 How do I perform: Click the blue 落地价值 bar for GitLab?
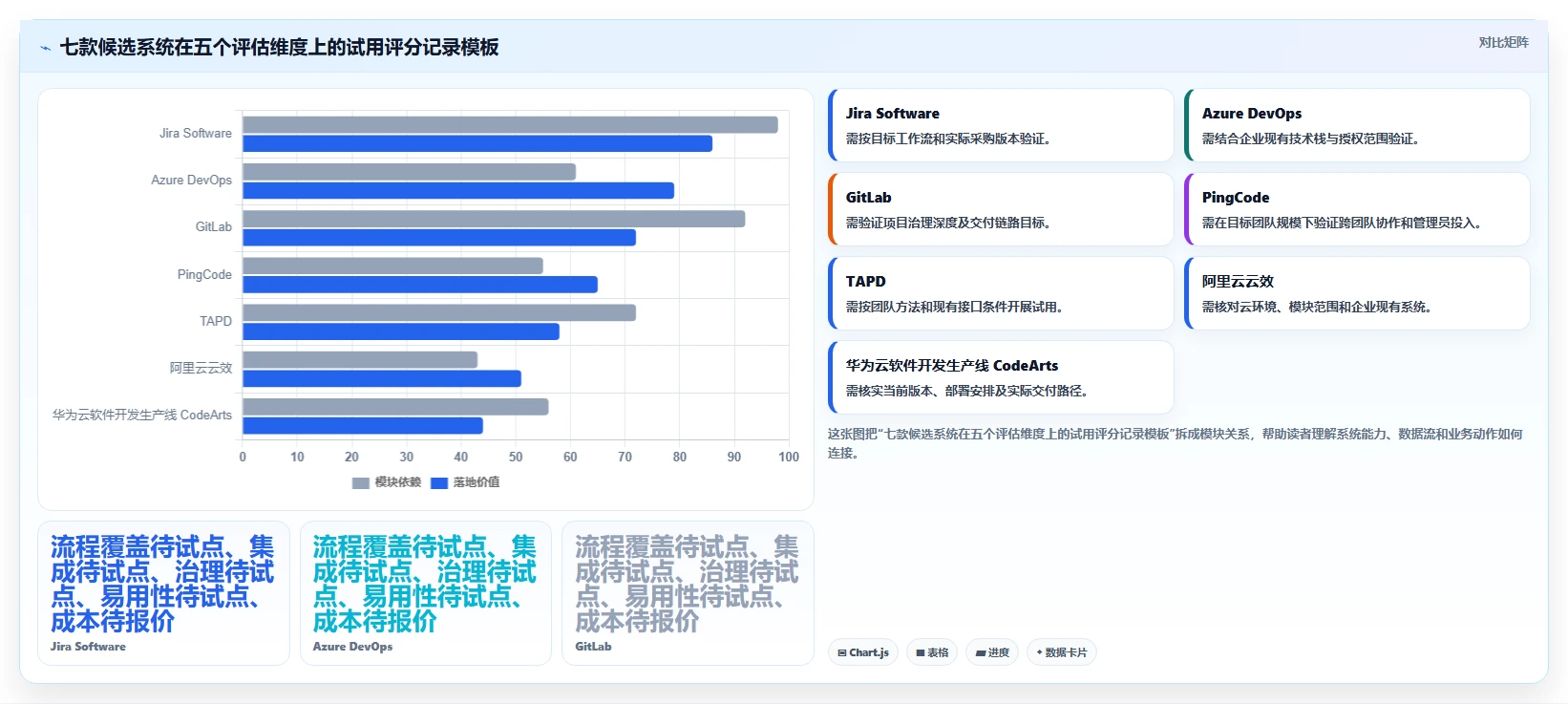(439, 238)
